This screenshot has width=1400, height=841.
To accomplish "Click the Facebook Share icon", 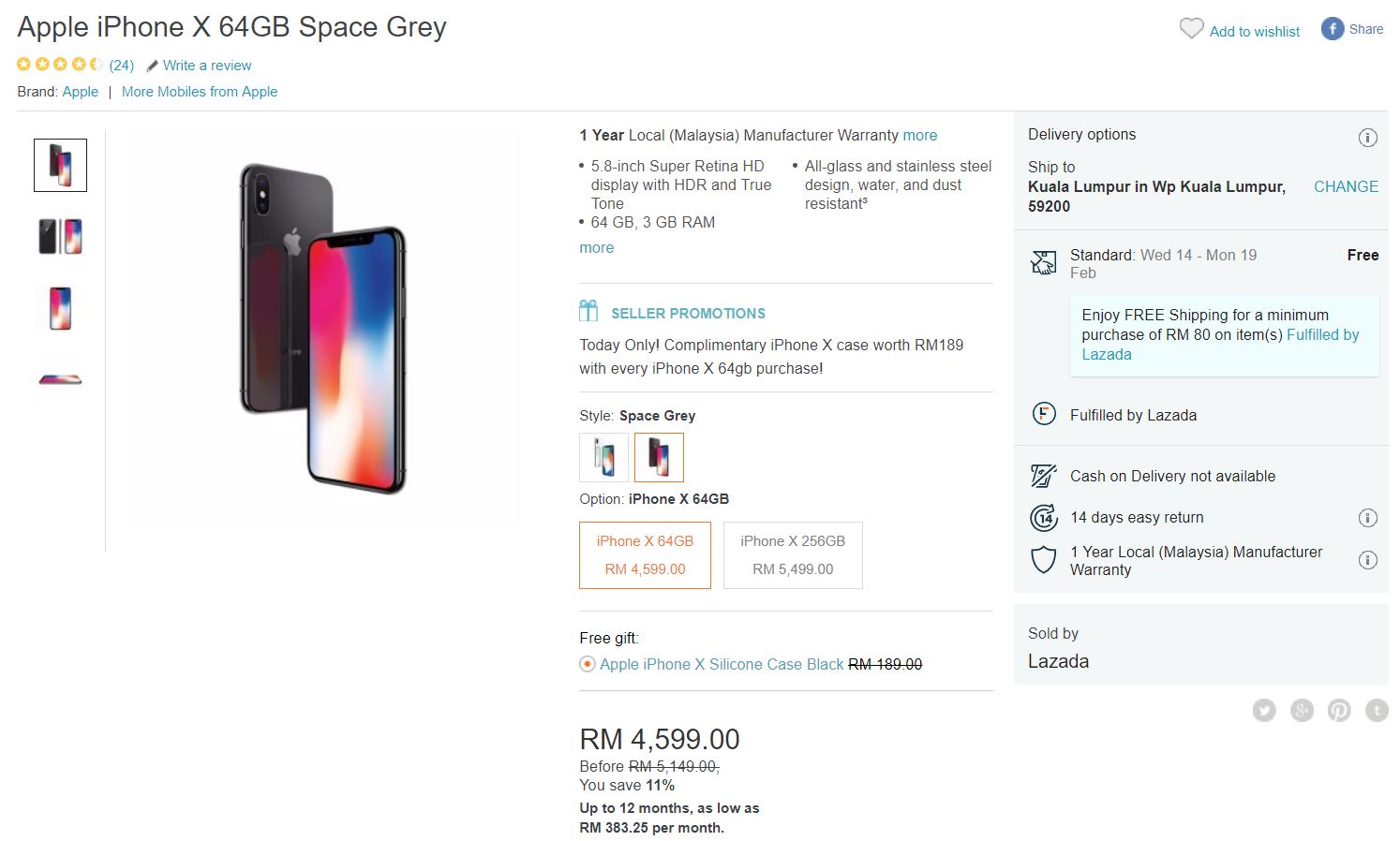I will [1333, 29].
